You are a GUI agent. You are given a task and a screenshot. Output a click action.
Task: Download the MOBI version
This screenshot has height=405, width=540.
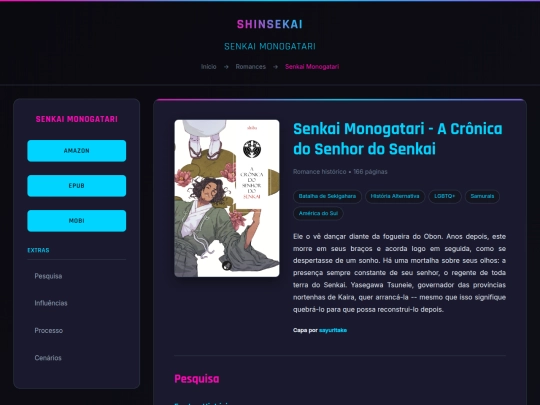click(x=77, y=221)
